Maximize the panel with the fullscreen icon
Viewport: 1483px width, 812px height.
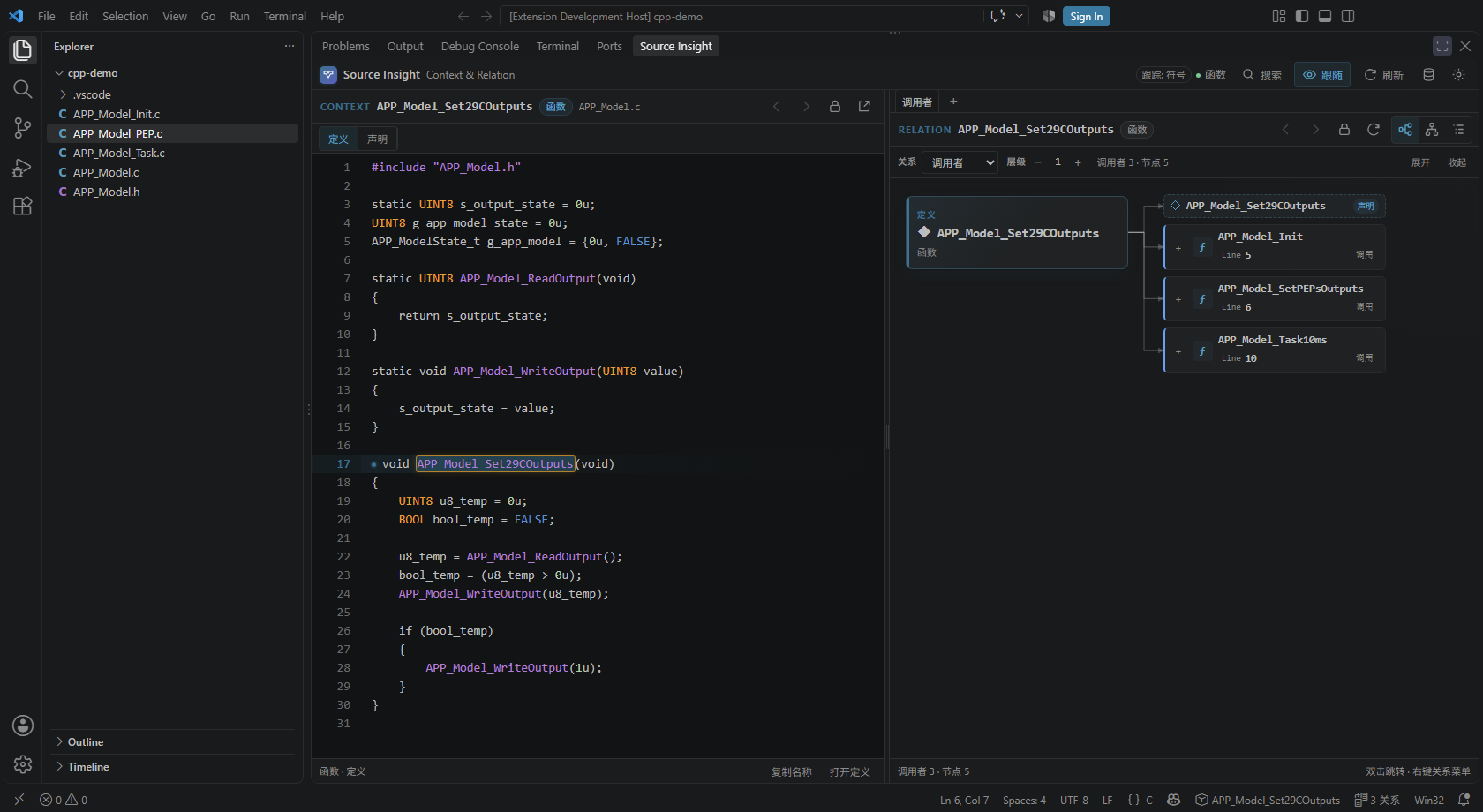point(1442,46)
